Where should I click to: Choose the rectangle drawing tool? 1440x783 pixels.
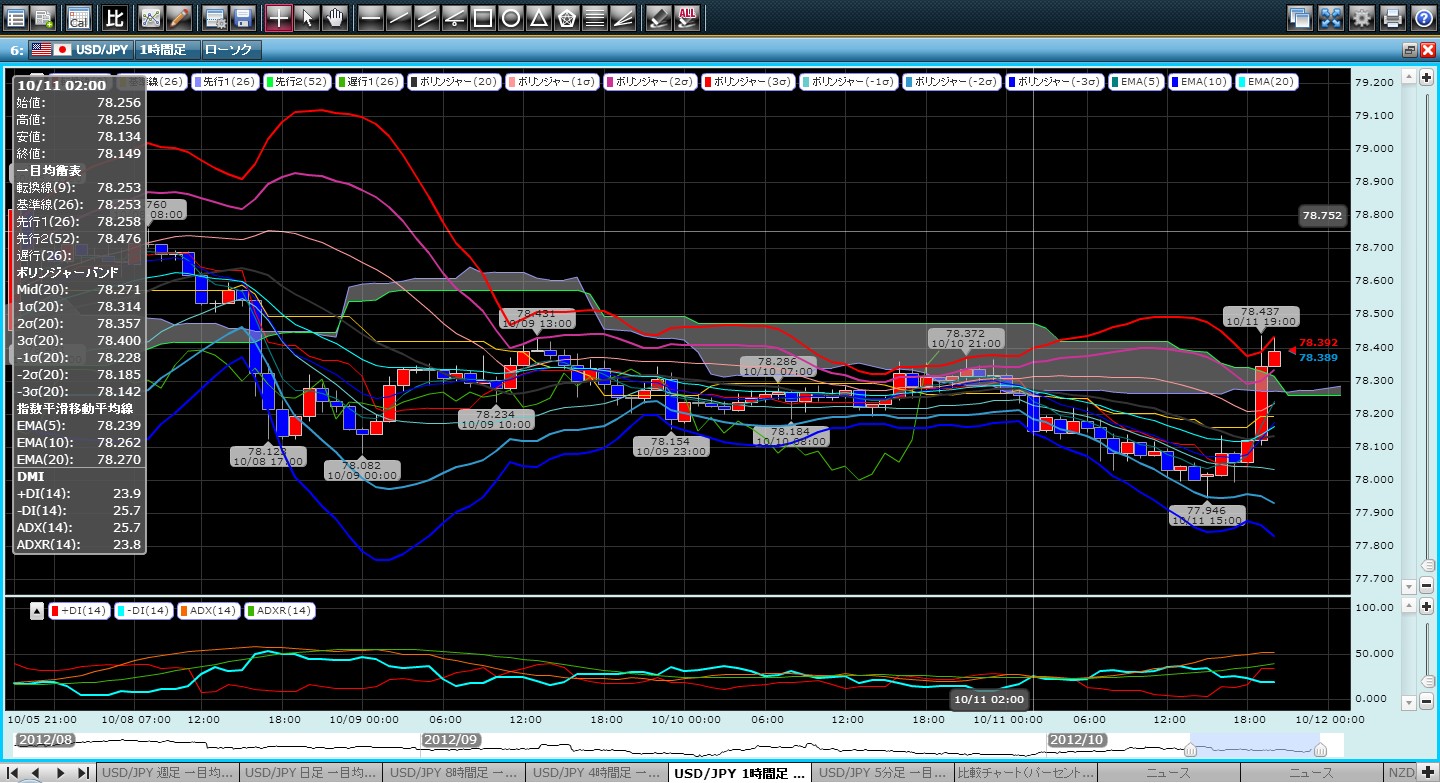coord(482,17)
